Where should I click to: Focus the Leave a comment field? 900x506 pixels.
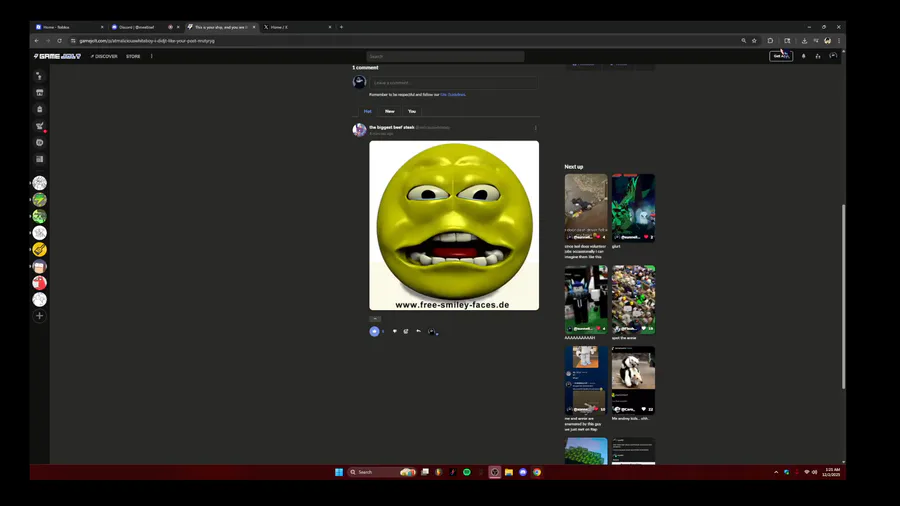pos(453,83)
